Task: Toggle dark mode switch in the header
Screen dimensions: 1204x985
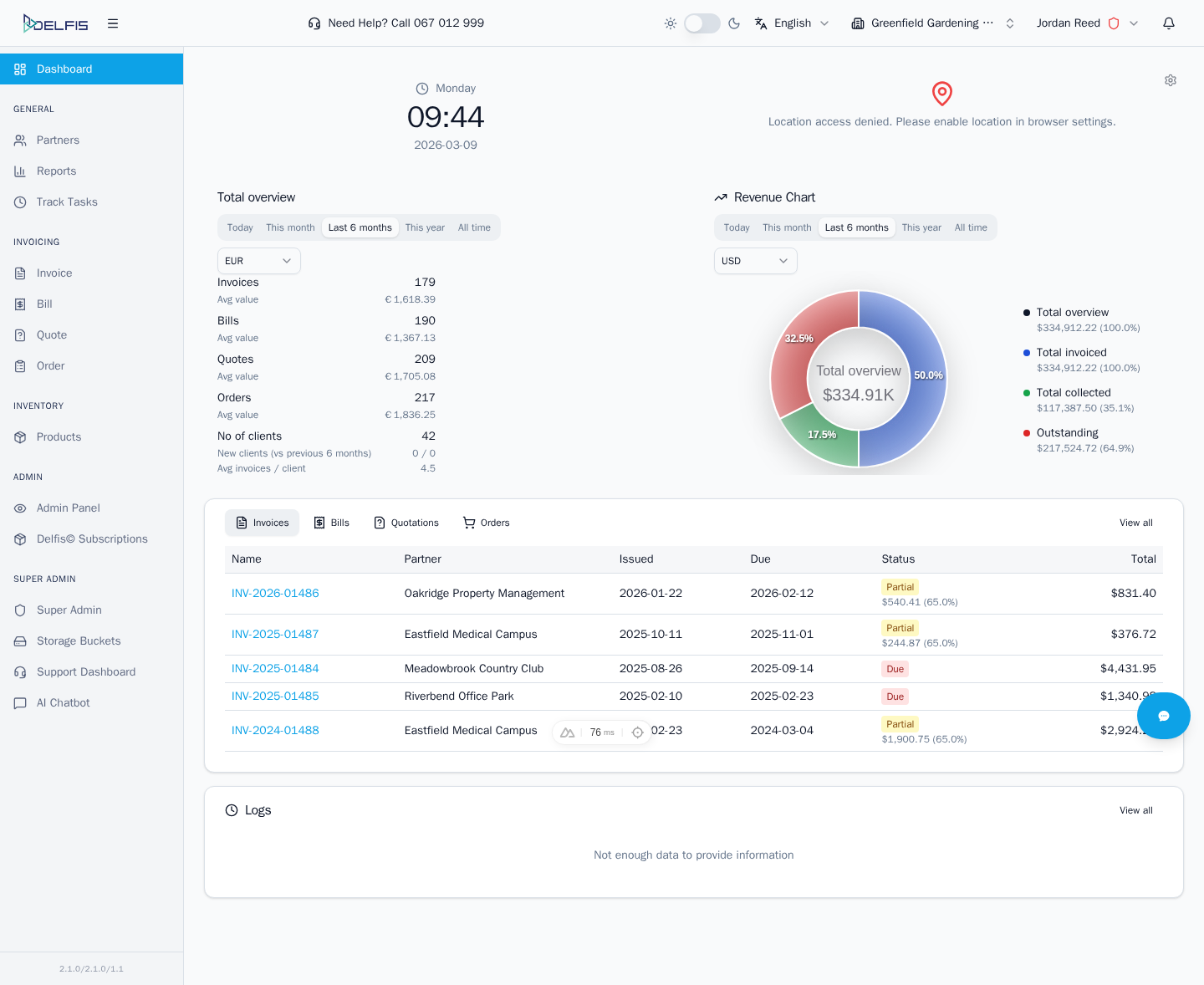Action: click(x=702, y=23)
